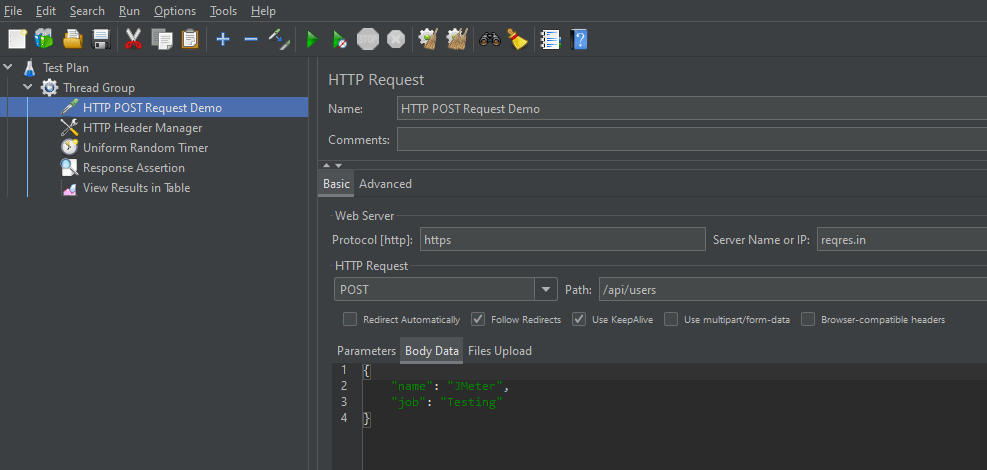
Task: Enable the Redirect Automatically checkbox
Action: coord(350,320)
